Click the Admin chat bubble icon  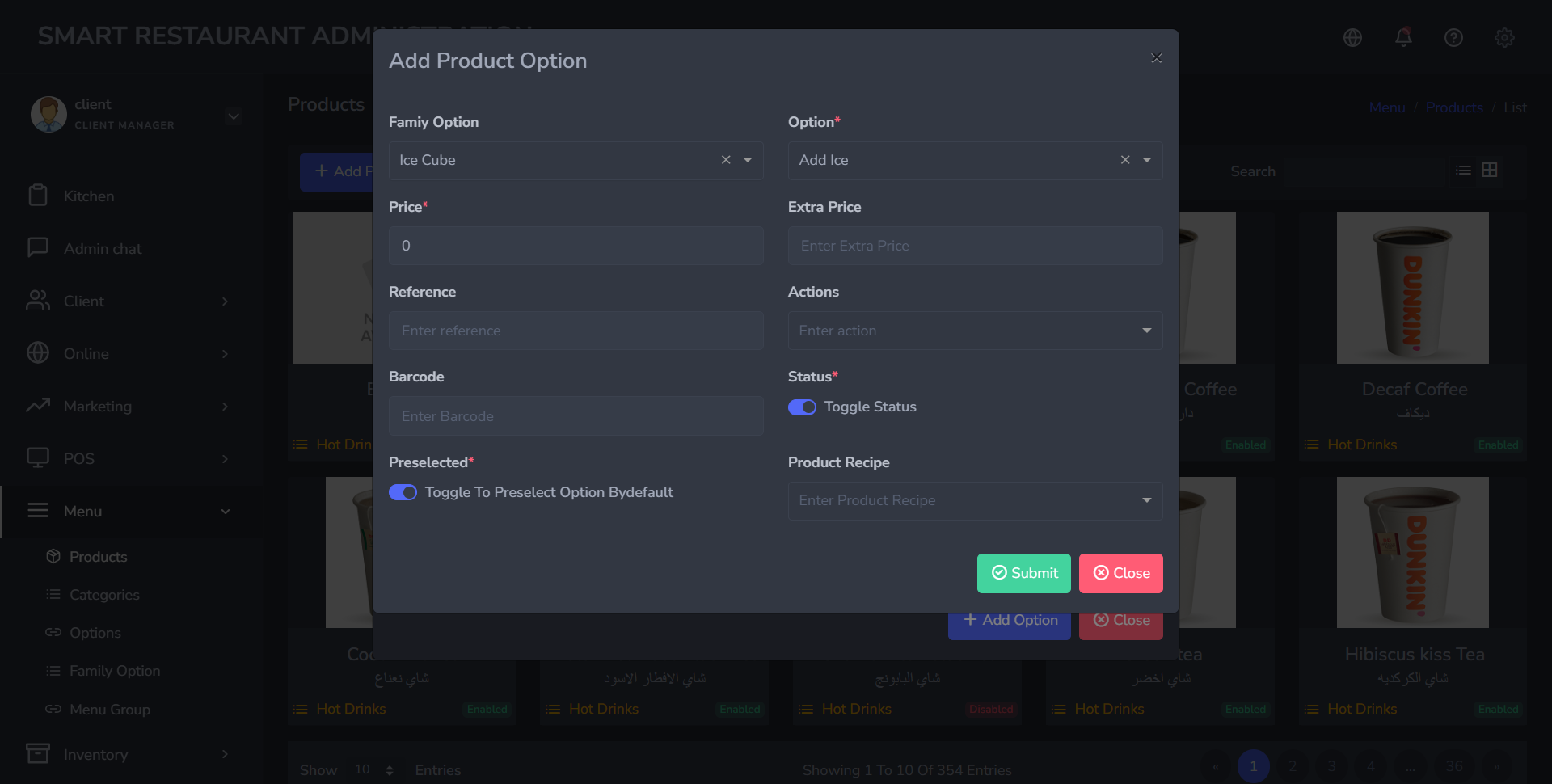(38, 247)
